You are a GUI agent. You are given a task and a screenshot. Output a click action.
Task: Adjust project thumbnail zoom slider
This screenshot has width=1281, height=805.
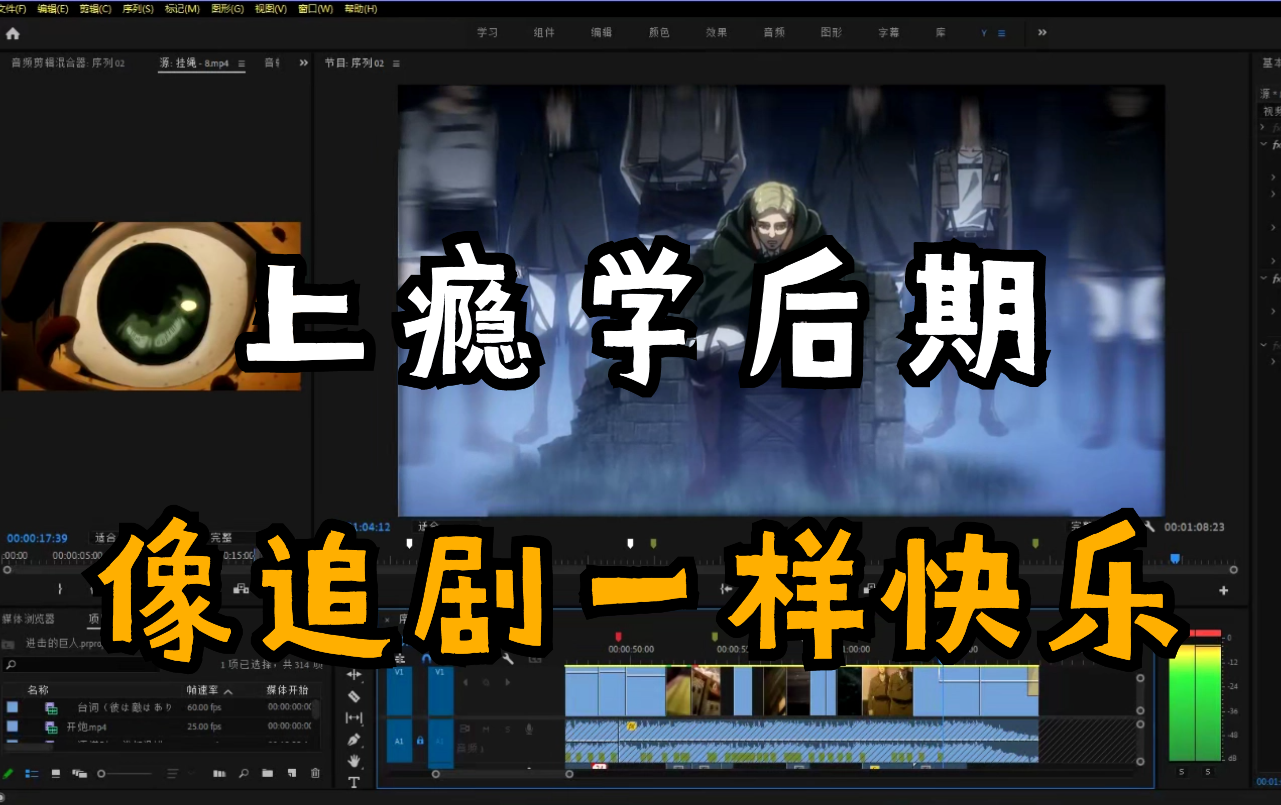point(103,773)
